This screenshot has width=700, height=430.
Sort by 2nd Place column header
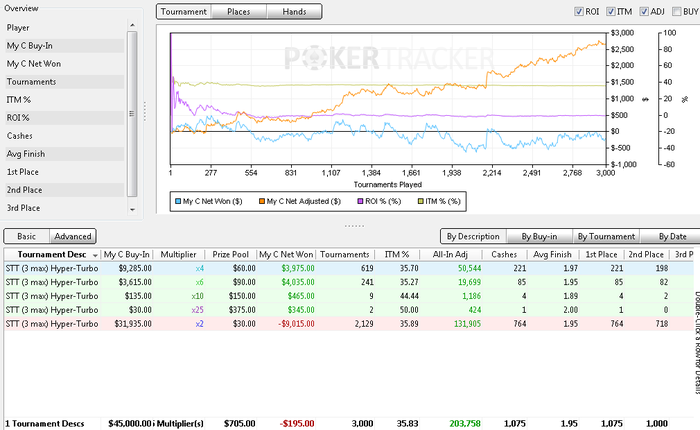coord(646,255)
